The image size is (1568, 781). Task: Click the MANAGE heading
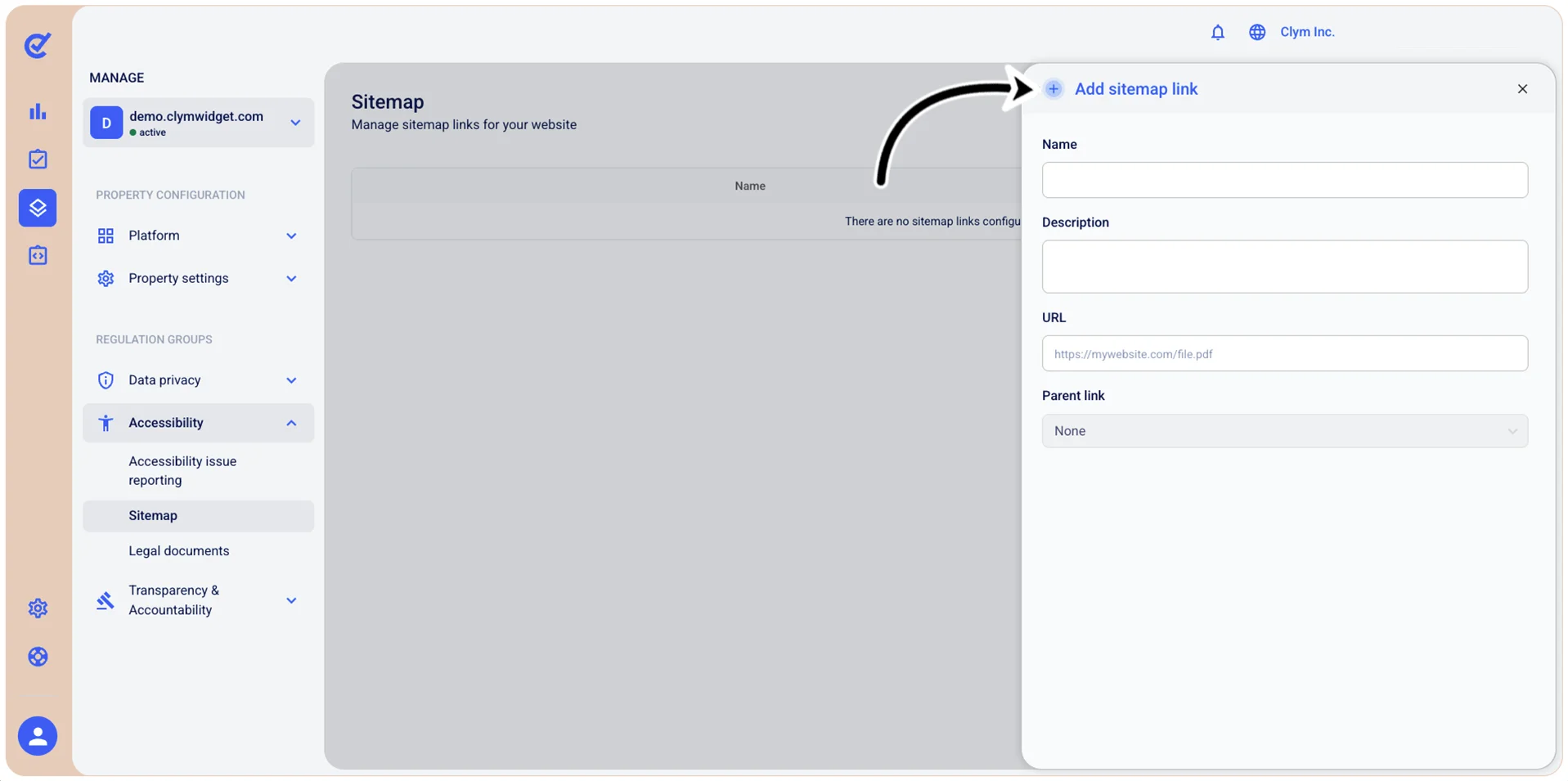click(117, 78)
